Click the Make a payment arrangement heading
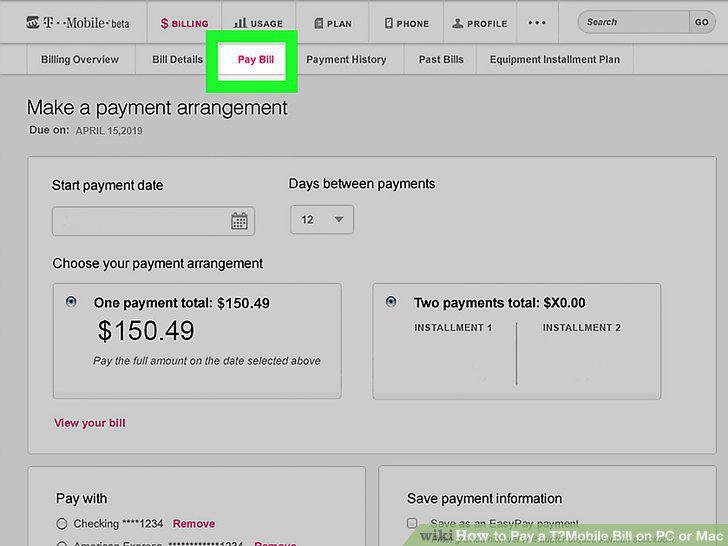728x546 pixels. tap(157, 108)
